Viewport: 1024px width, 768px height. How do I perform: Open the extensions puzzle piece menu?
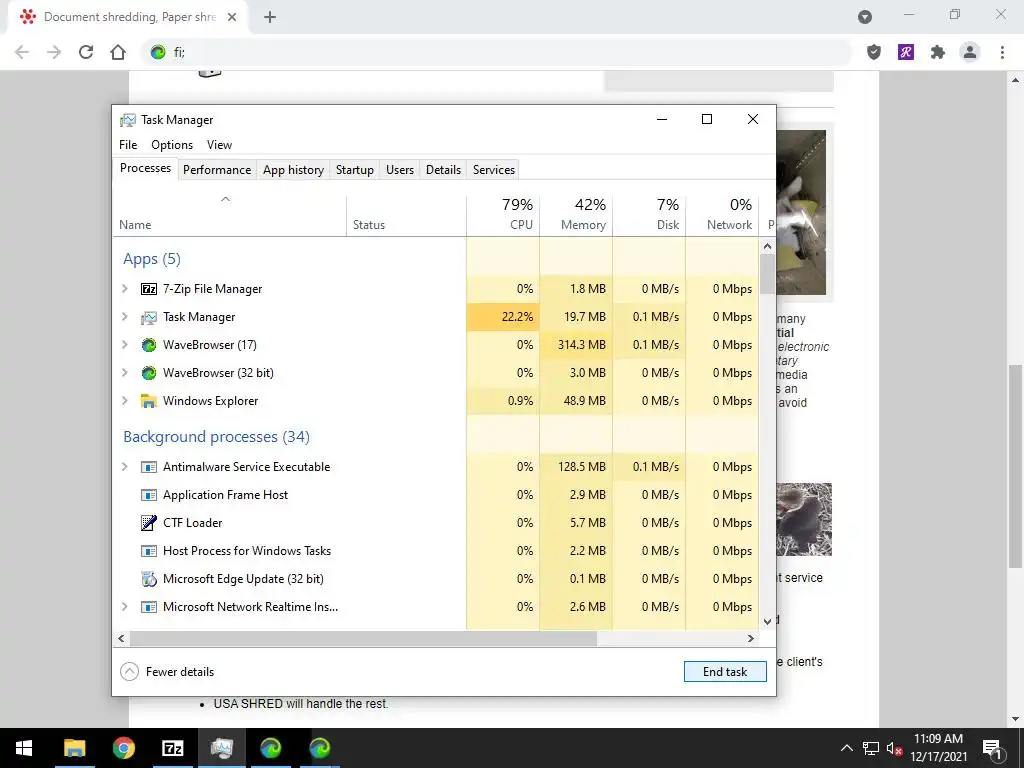[x=938, y=52]
